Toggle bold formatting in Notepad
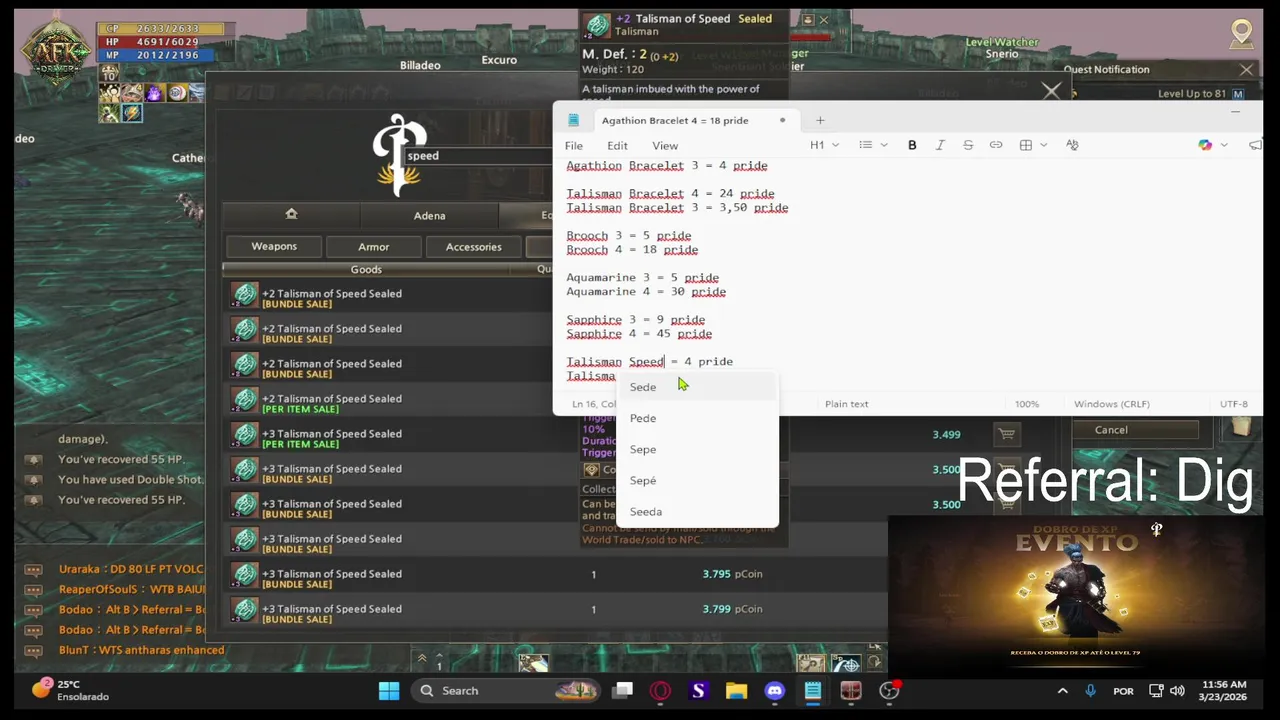Screen dimensions: 1280x720 (912, 145)
